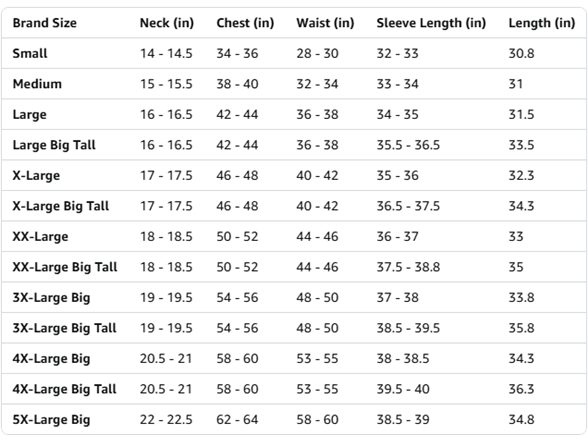Select the Small size row label

point(30,53)
